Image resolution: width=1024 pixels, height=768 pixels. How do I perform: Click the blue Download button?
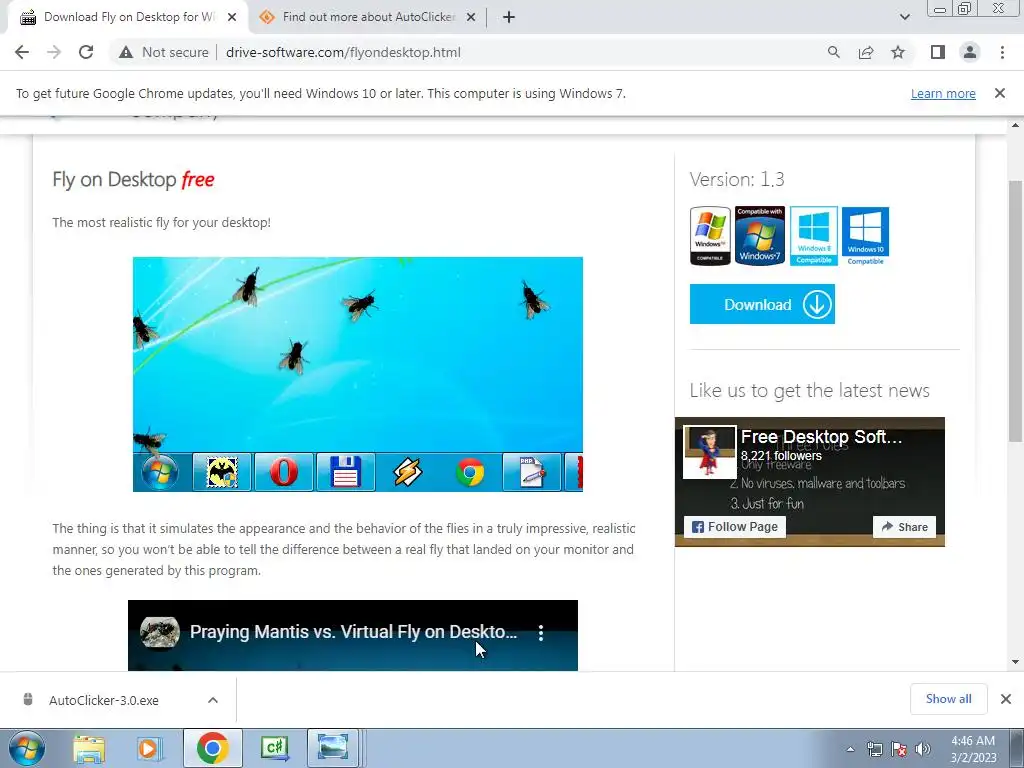762,304
